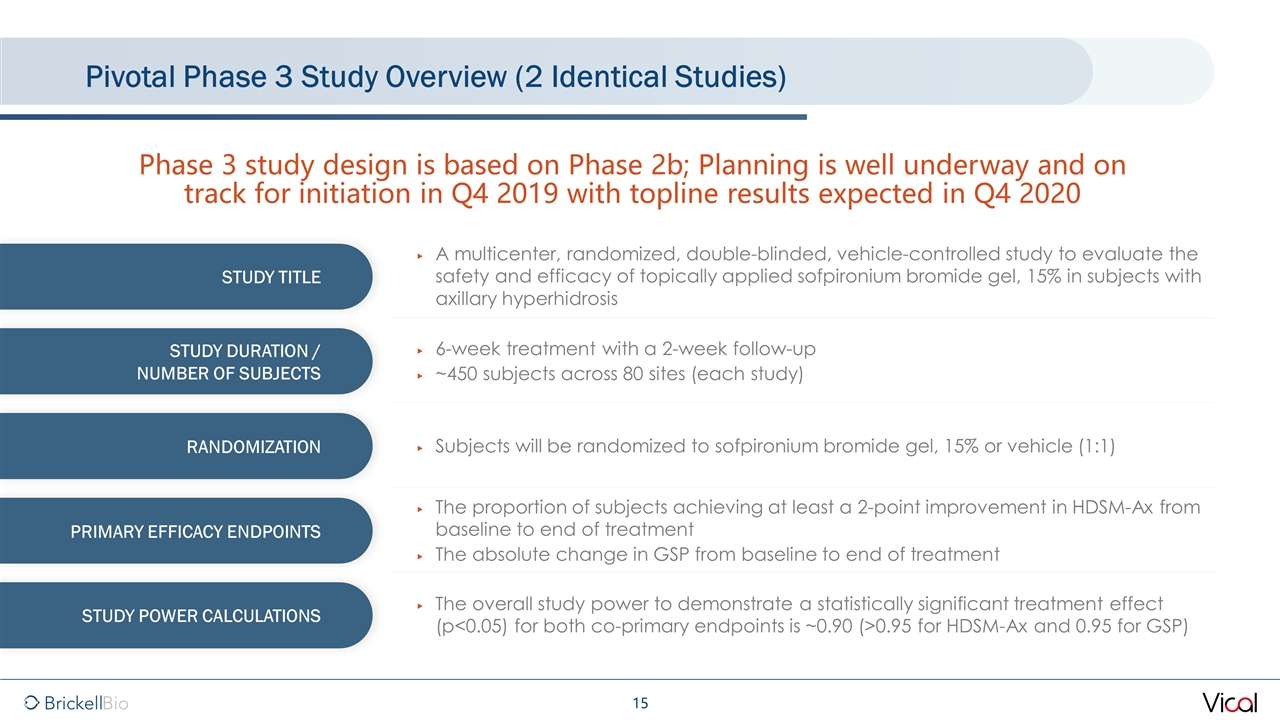Click the bullet arrow before 'A multicenter, randomized'
This screenshot has height=720, width=1280.
click(420, 256)
